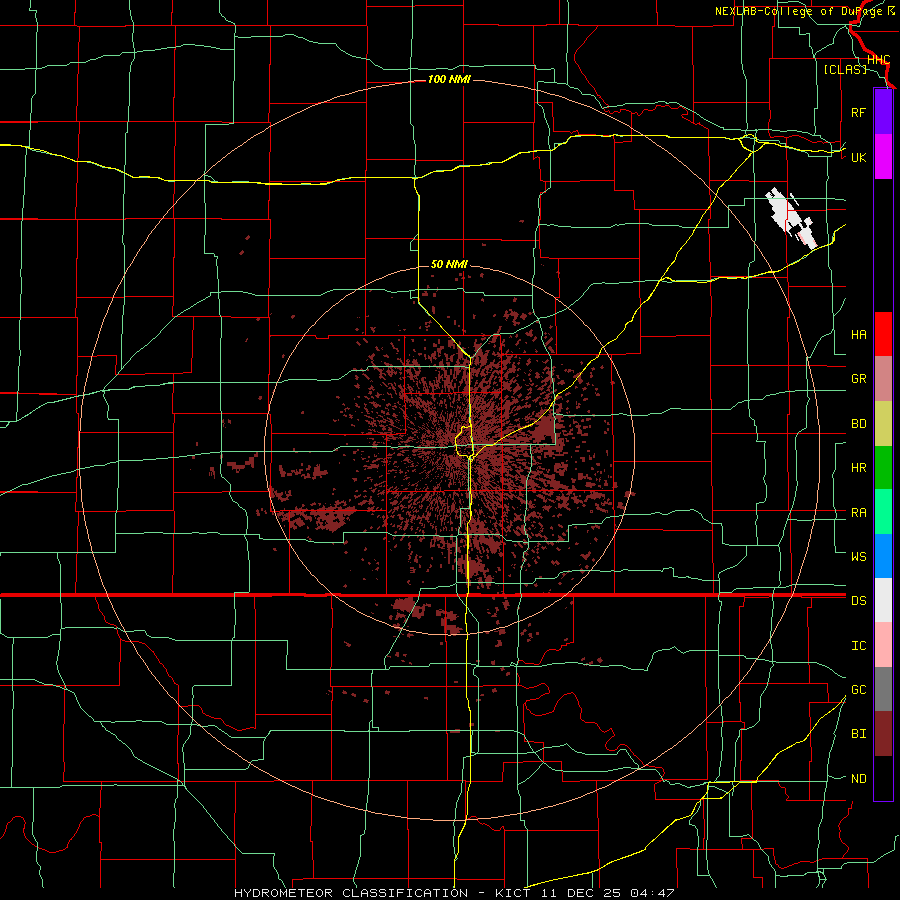The height and width of the screenshot is (900, 900).
Task: Click the magenta UK legend swatch
Action: click(x=883, y=157)
